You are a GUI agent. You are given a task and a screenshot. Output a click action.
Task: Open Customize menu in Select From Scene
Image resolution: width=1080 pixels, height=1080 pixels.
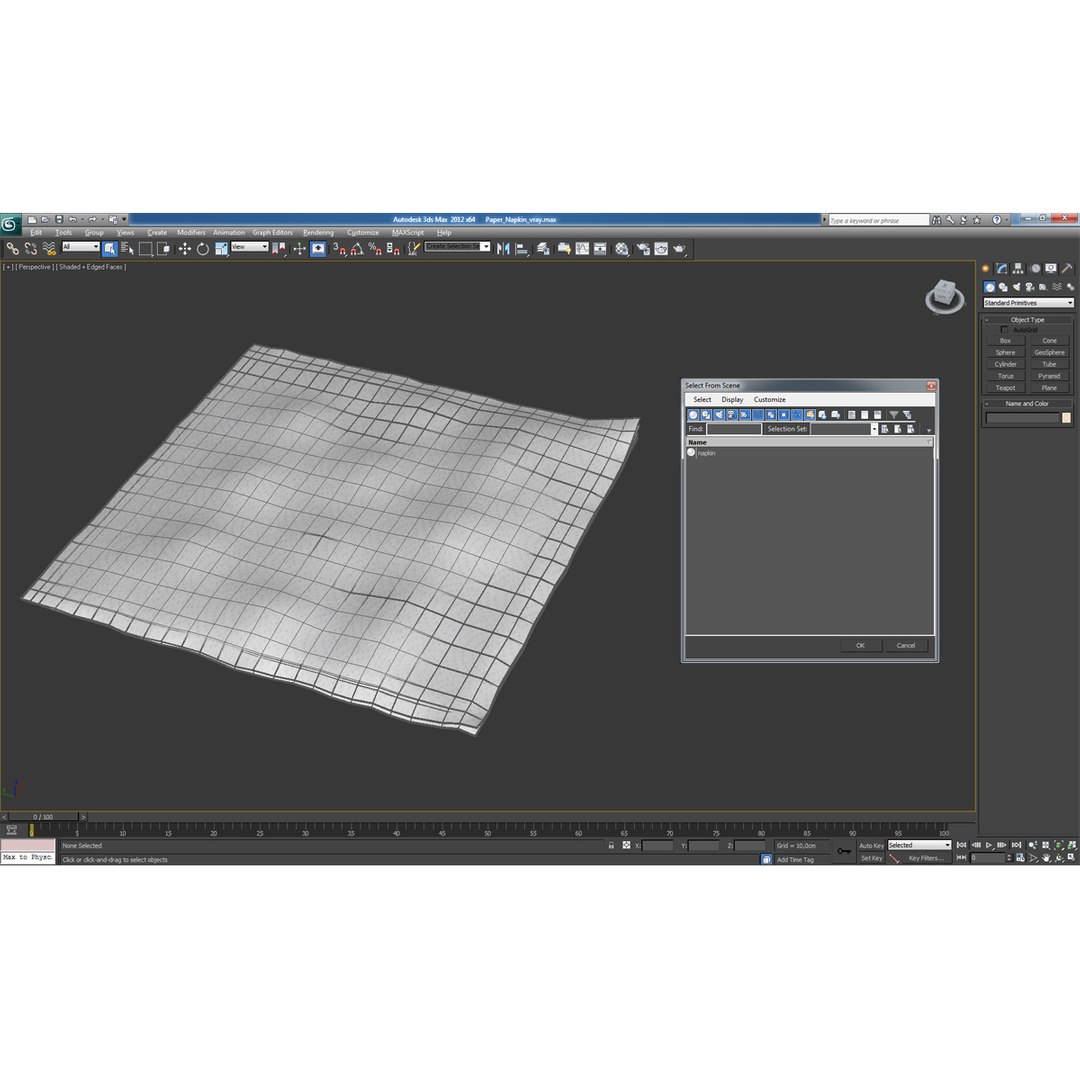(769, 399)
